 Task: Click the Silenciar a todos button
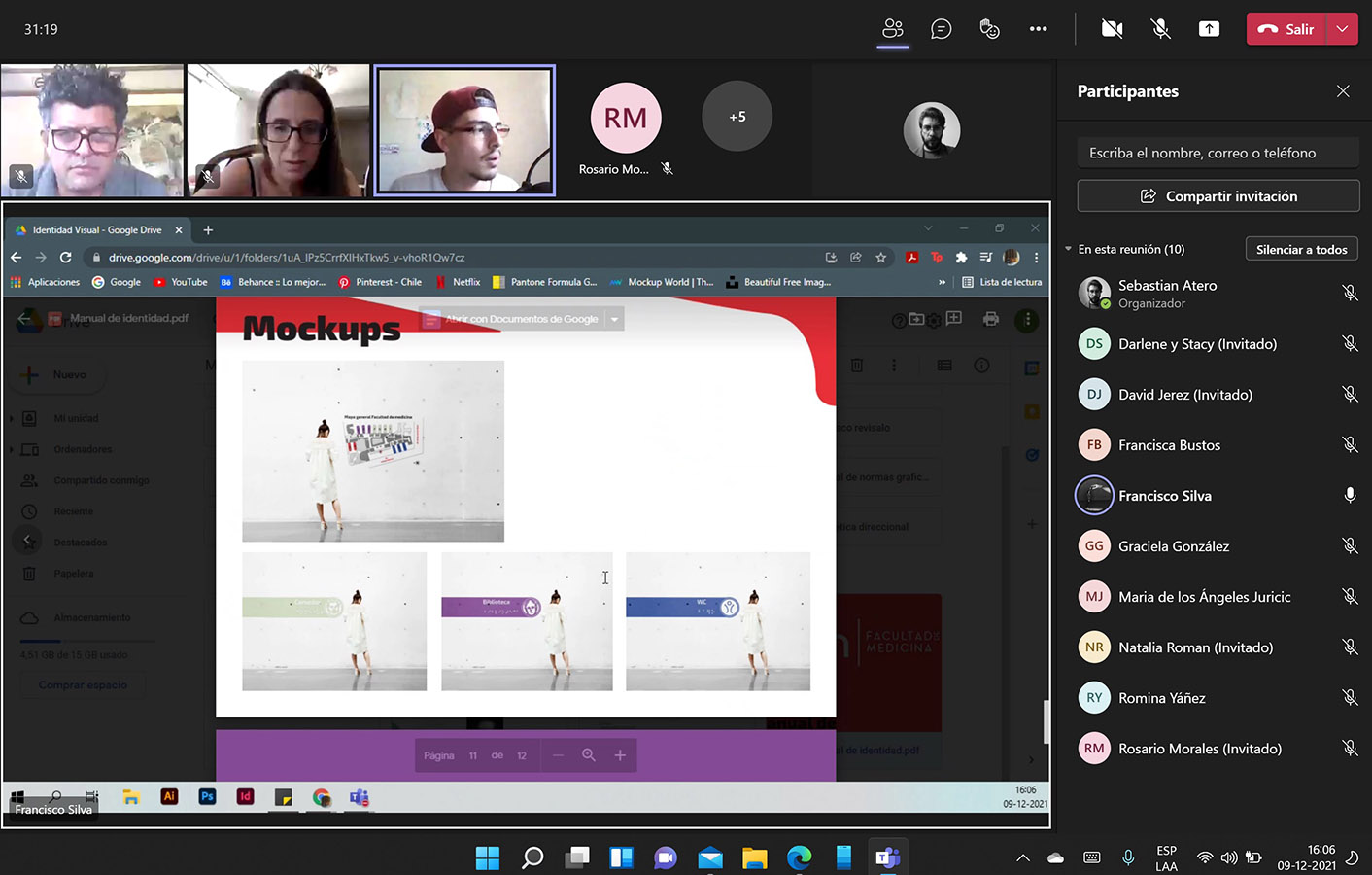[1301, 250]
